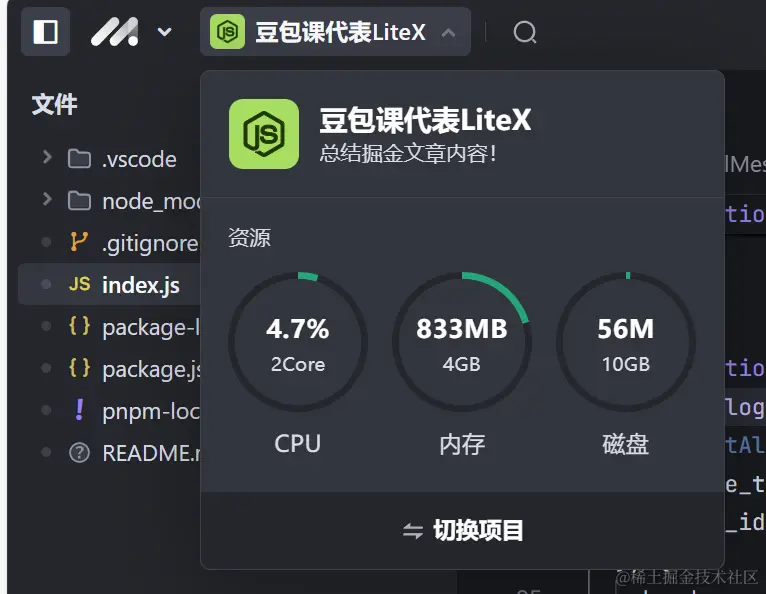This screenshot has width=766, height=594.
Task: Click the 磁盘 label
Action: point(626,445)
